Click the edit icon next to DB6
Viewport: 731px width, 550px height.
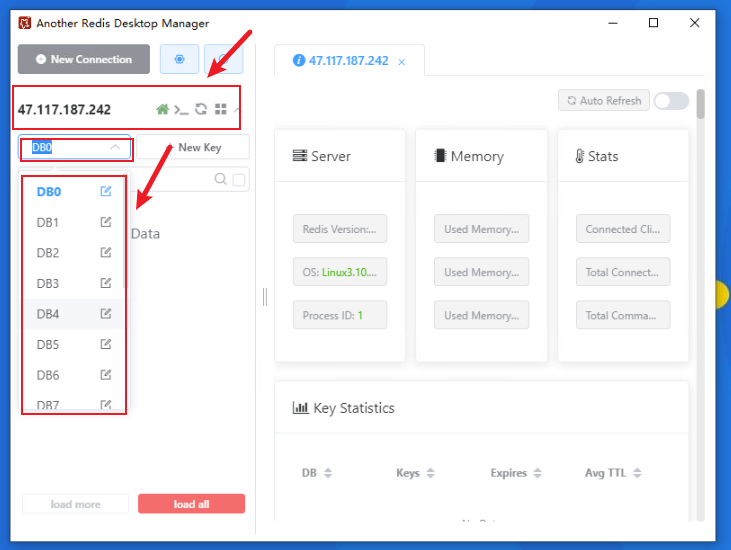click(x=106, y=374)
